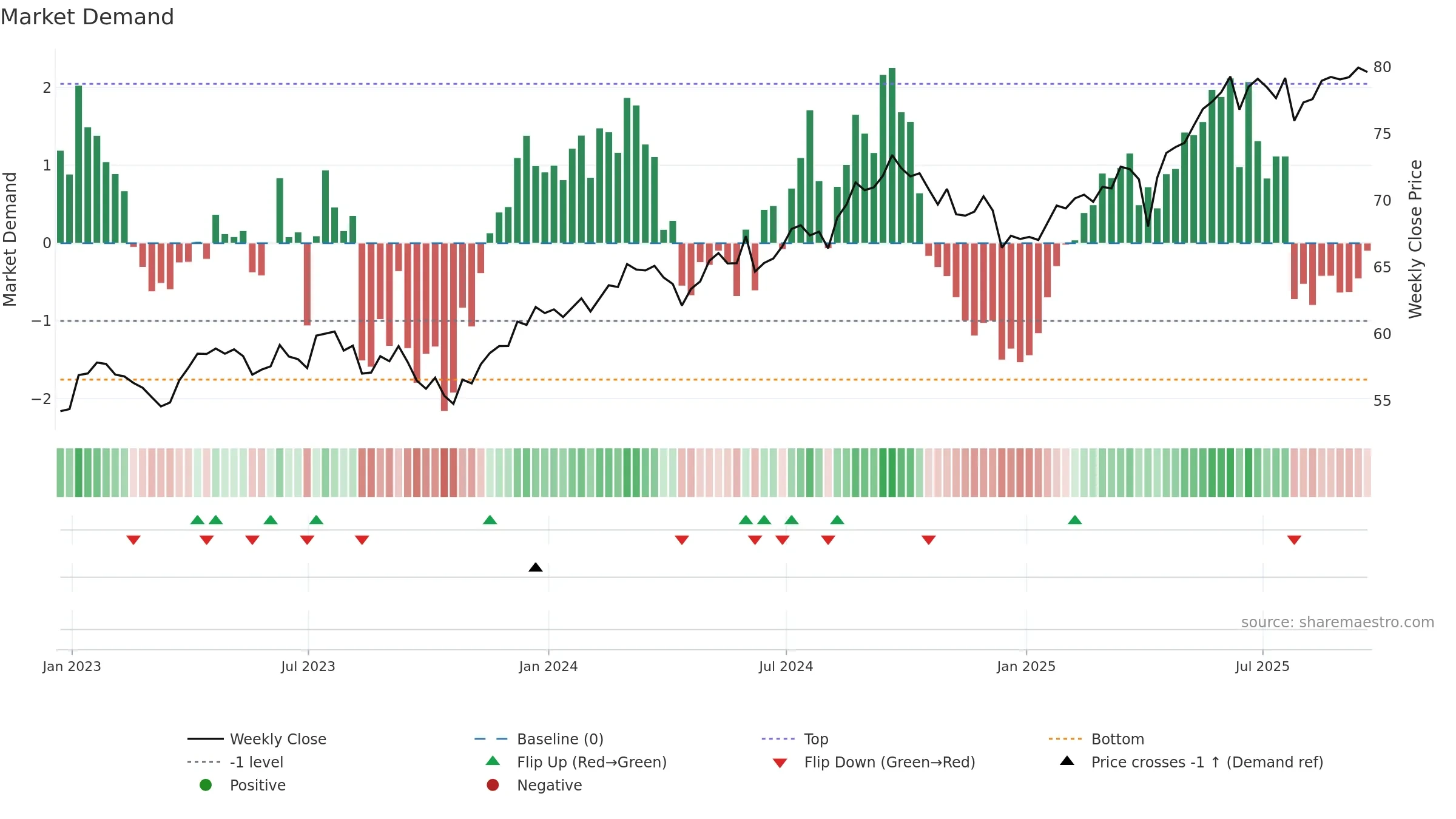The image size is (1456, 819).
Task: Click the vertical Market Demand left axis title
Action: [10, 239]
